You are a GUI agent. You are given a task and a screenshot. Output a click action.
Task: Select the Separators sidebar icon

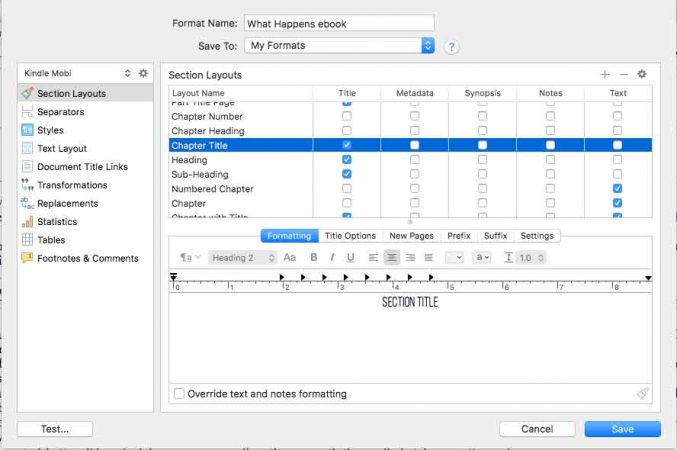point(27,111)
